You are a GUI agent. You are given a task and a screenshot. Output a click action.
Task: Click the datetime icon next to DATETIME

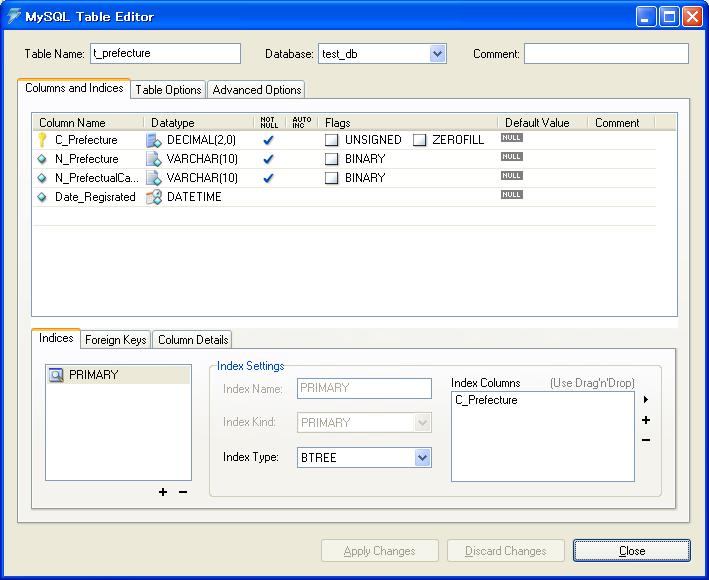tap(154, 197)
